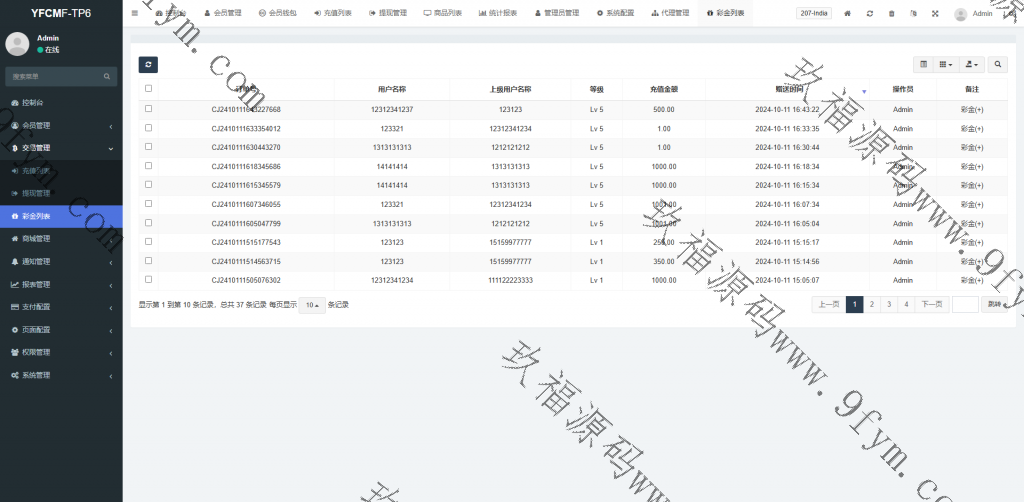The height and width of the screenshot is (502, 1024).
Task: Go to page 2 of results
Action: coord(872,304)
